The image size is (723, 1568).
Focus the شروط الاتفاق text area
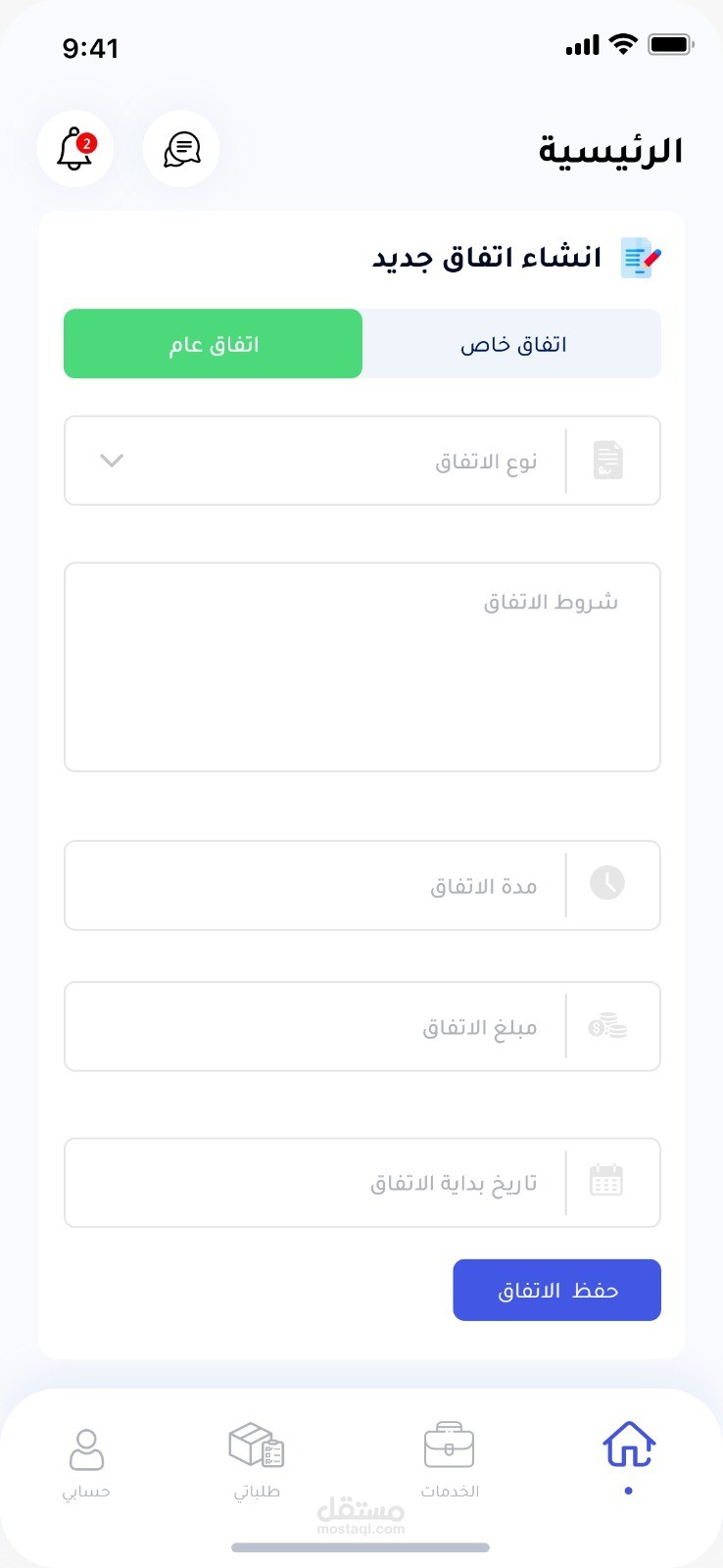coord(361,666)
